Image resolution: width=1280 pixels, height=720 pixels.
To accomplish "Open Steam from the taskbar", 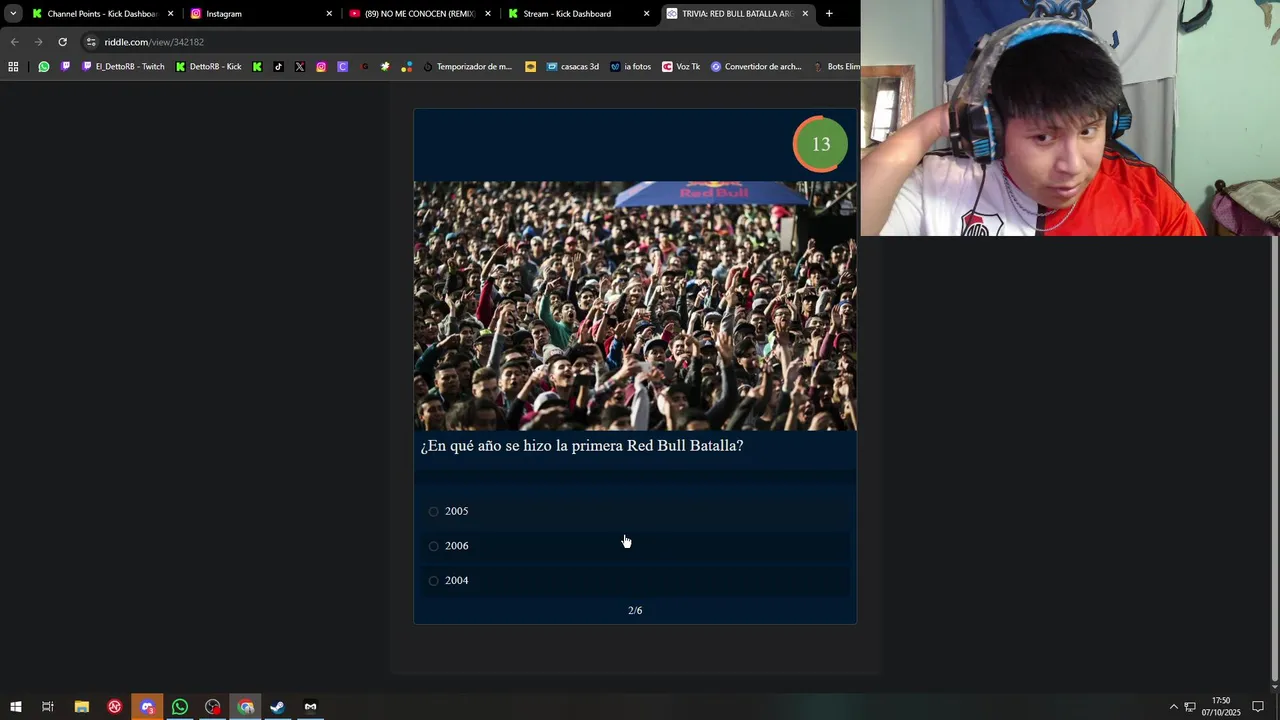I will pyautogui.click(x=278, y=707).
